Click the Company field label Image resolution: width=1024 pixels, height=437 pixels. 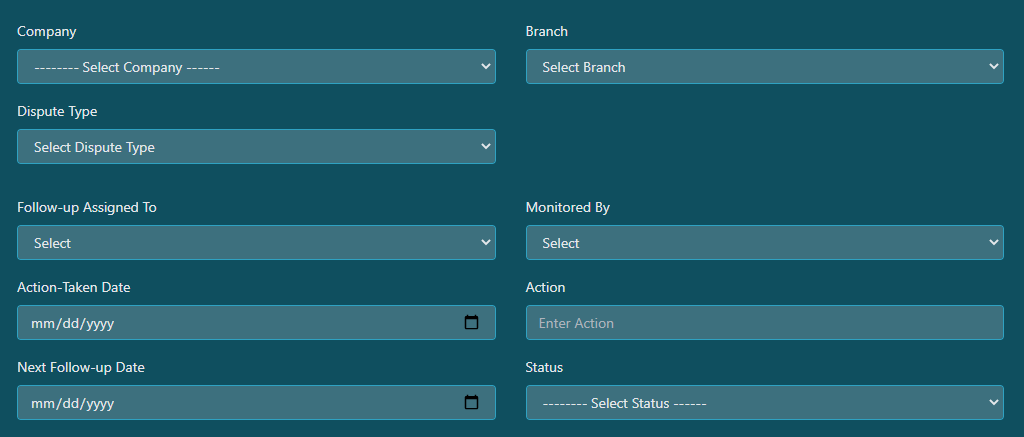(46, 31)
